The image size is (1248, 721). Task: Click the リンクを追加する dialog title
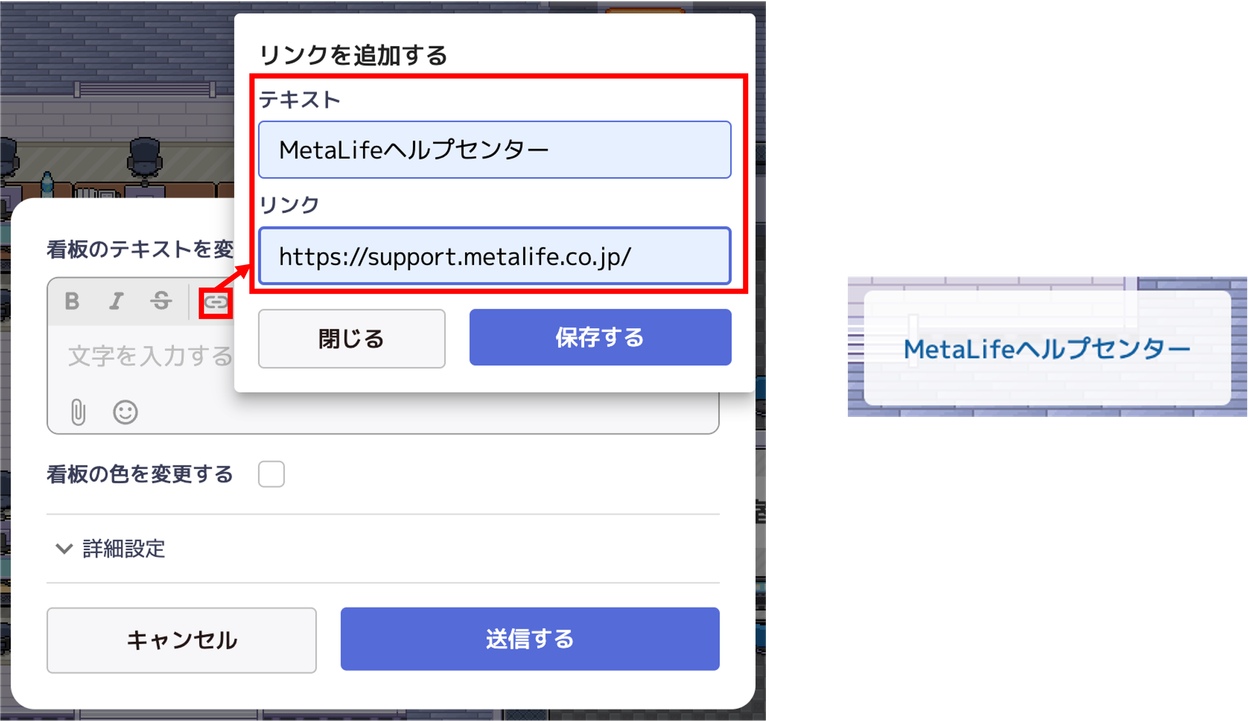353,55
